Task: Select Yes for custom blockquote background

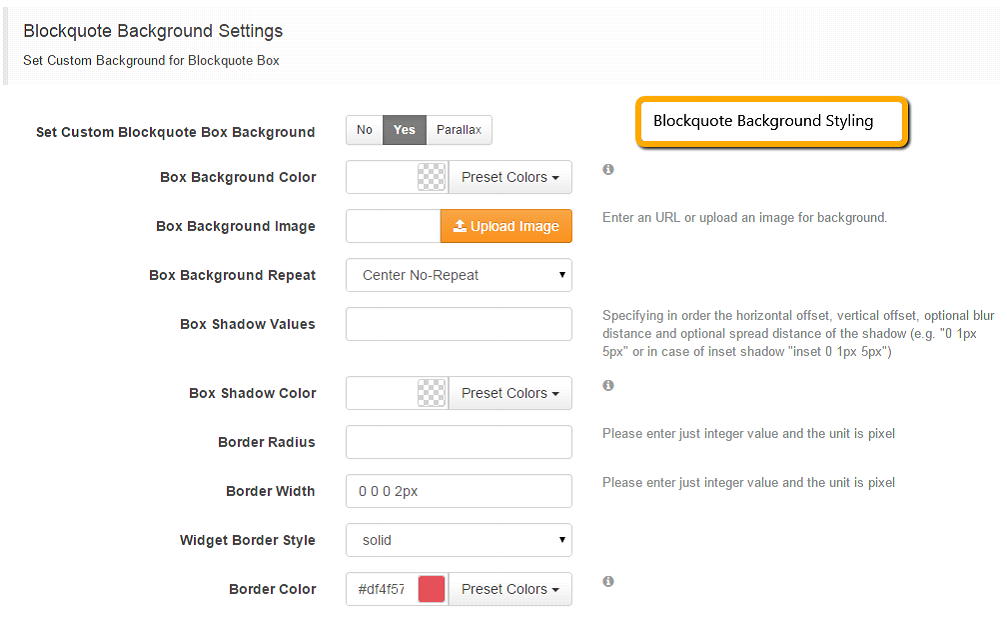Action: 404,130
